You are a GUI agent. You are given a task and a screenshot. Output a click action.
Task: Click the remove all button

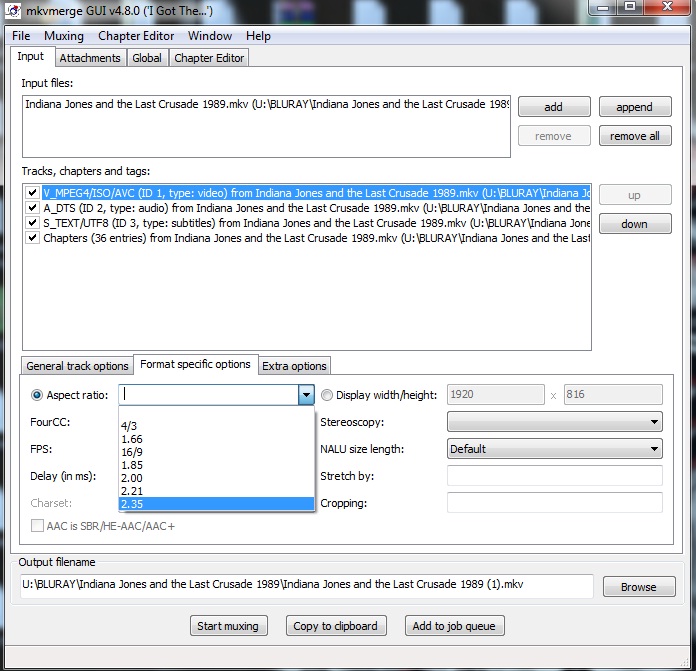click(x=635, y=136)
